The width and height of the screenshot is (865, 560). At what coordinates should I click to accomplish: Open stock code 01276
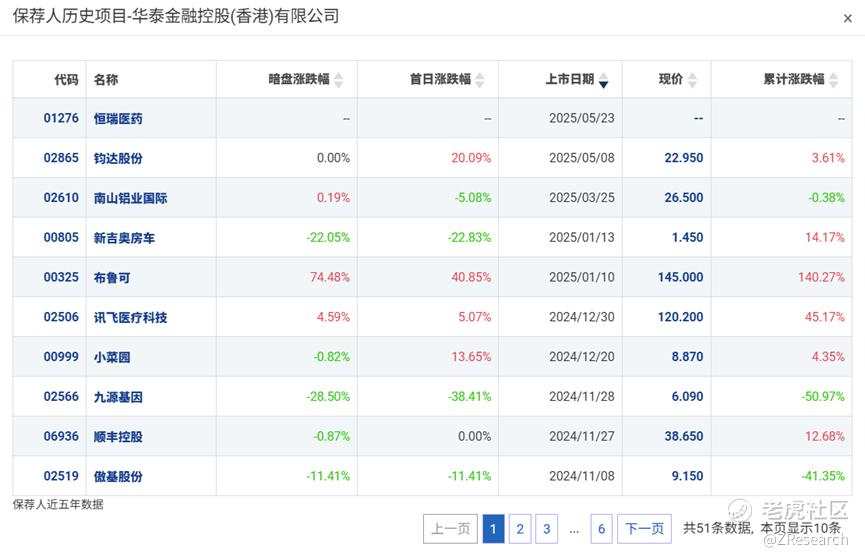click(x=61, y=118)
